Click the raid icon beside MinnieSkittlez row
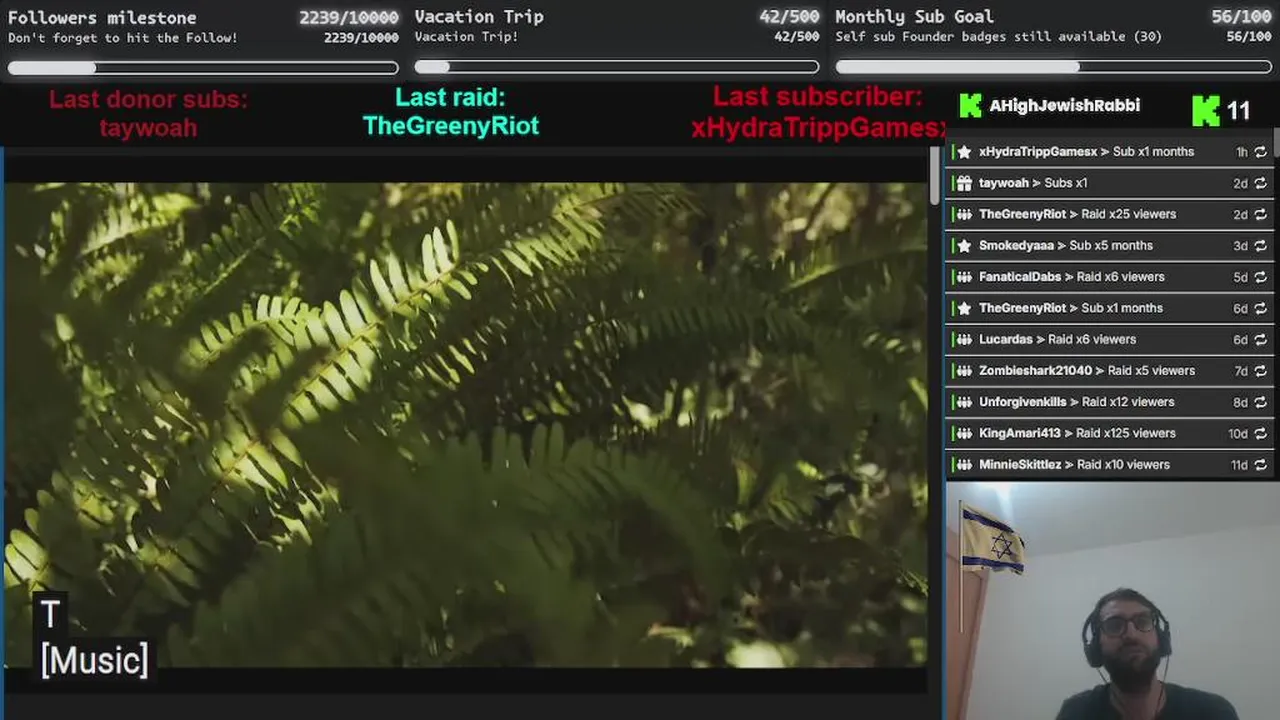This screenshot has height=720, width=1280. [964, 464]
